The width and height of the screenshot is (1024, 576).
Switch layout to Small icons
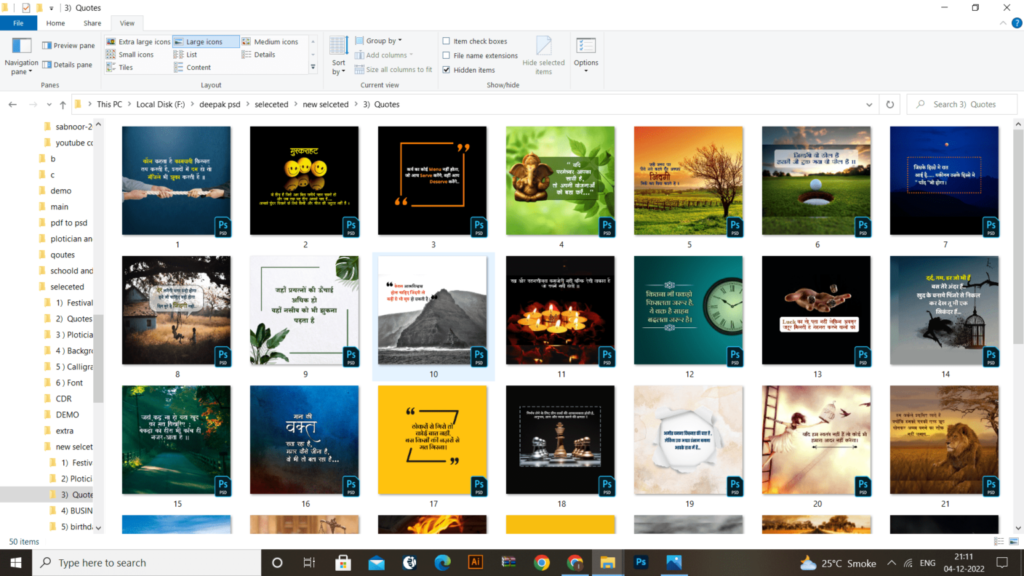(130, 55)
